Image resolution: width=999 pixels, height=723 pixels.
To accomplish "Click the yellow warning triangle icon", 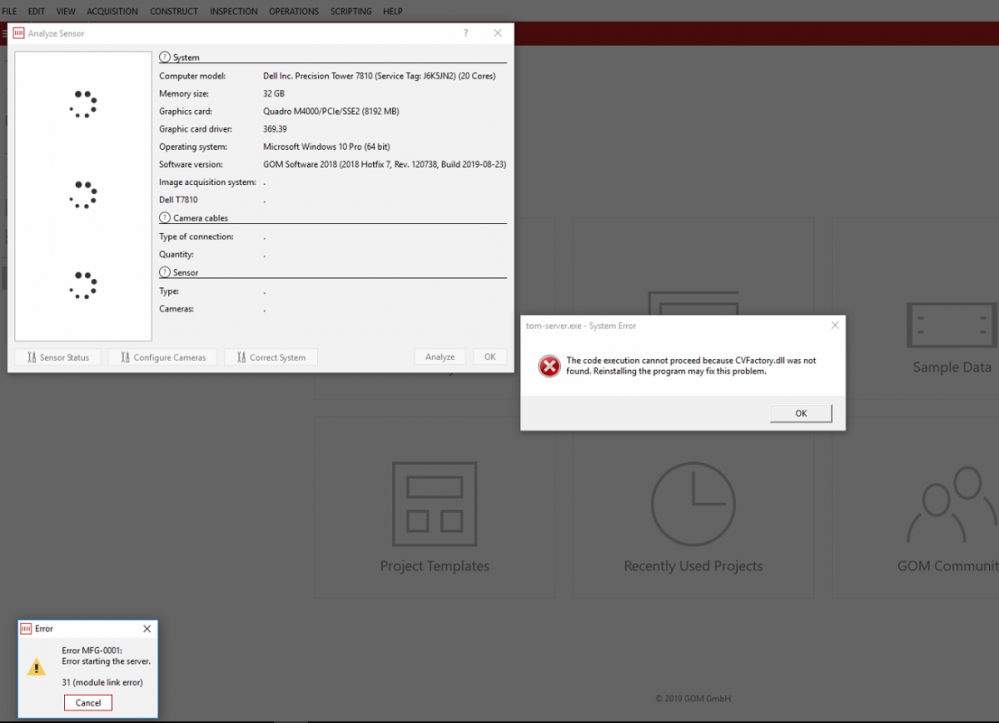I will coord(36,667).
